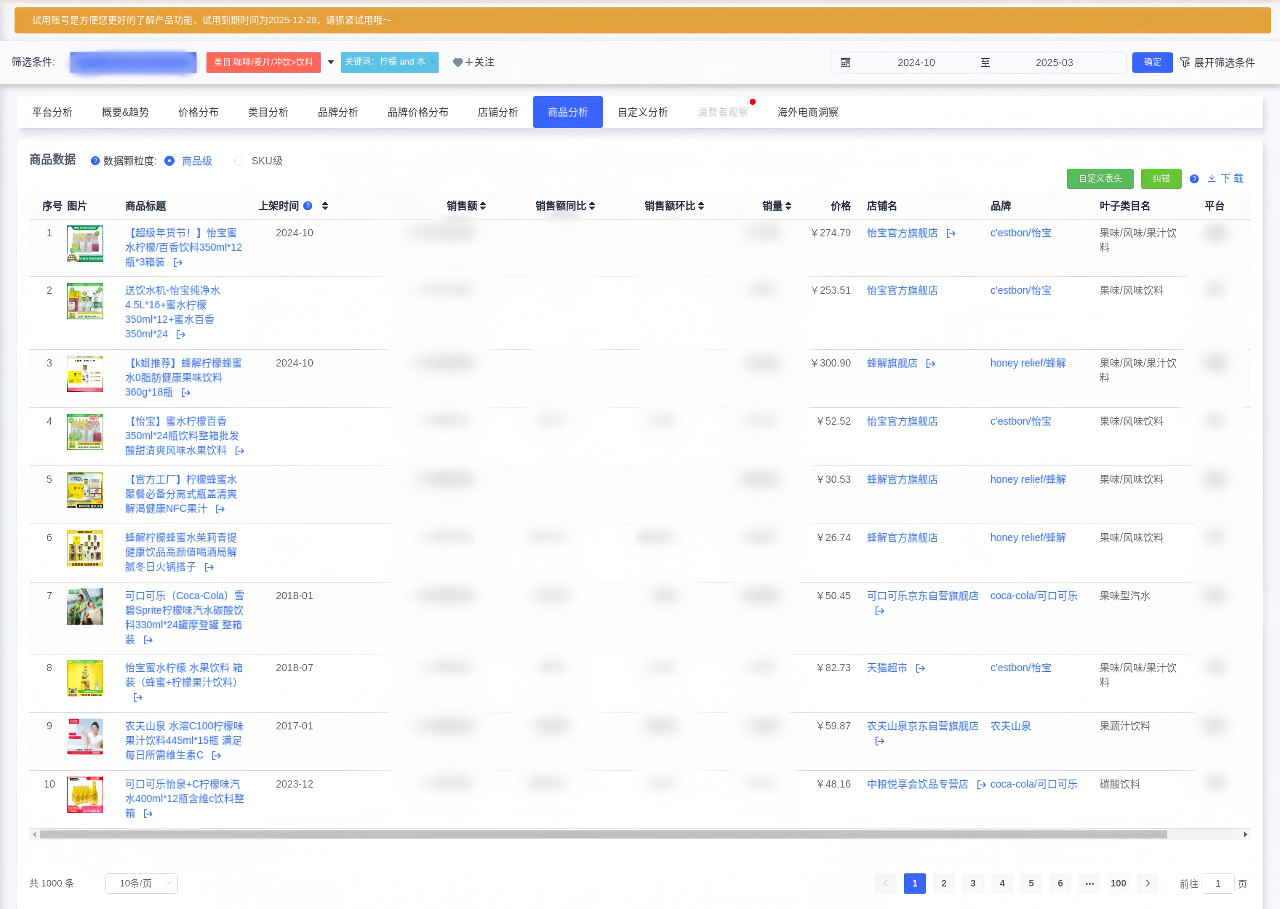
Task: Open link icon after 送饮水机 product title
Action: 181,335
